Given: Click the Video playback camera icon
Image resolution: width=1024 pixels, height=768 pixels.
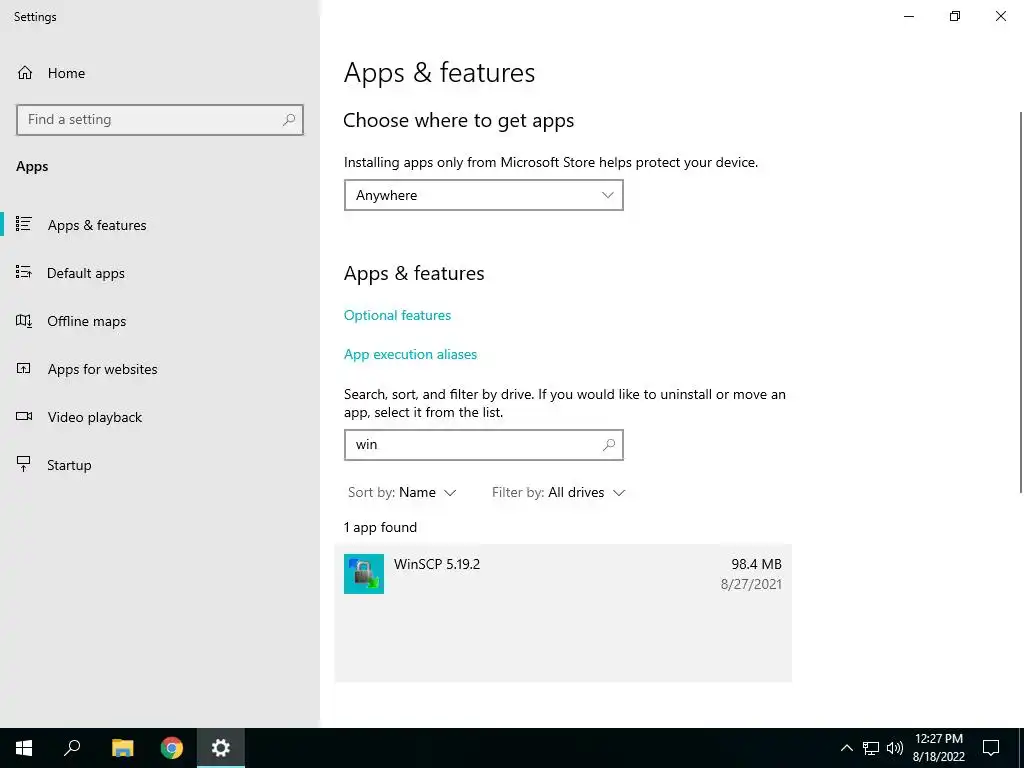Looking at the screenshot, I should tap(24, 416).
